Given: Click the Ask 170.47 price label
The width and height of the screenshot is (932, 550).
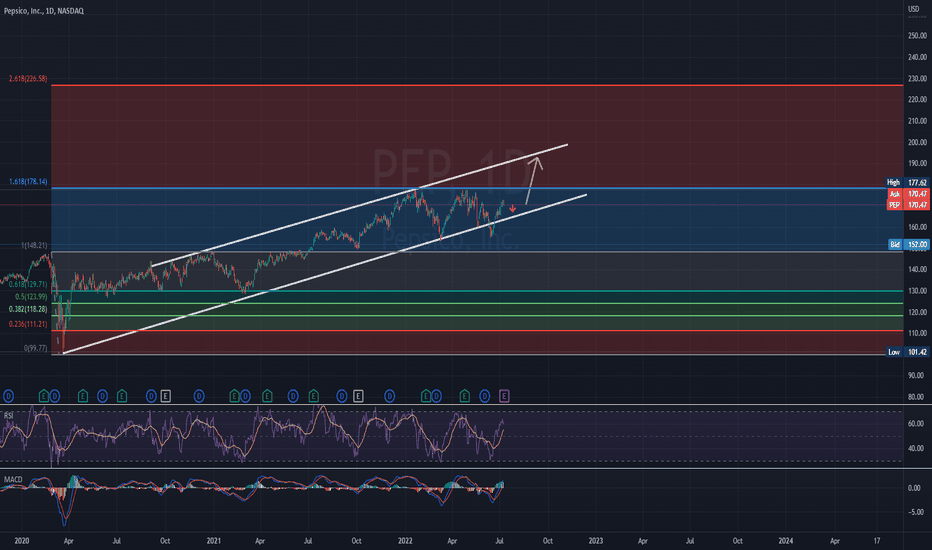Looking at the screenshot, I should (908, 194).
